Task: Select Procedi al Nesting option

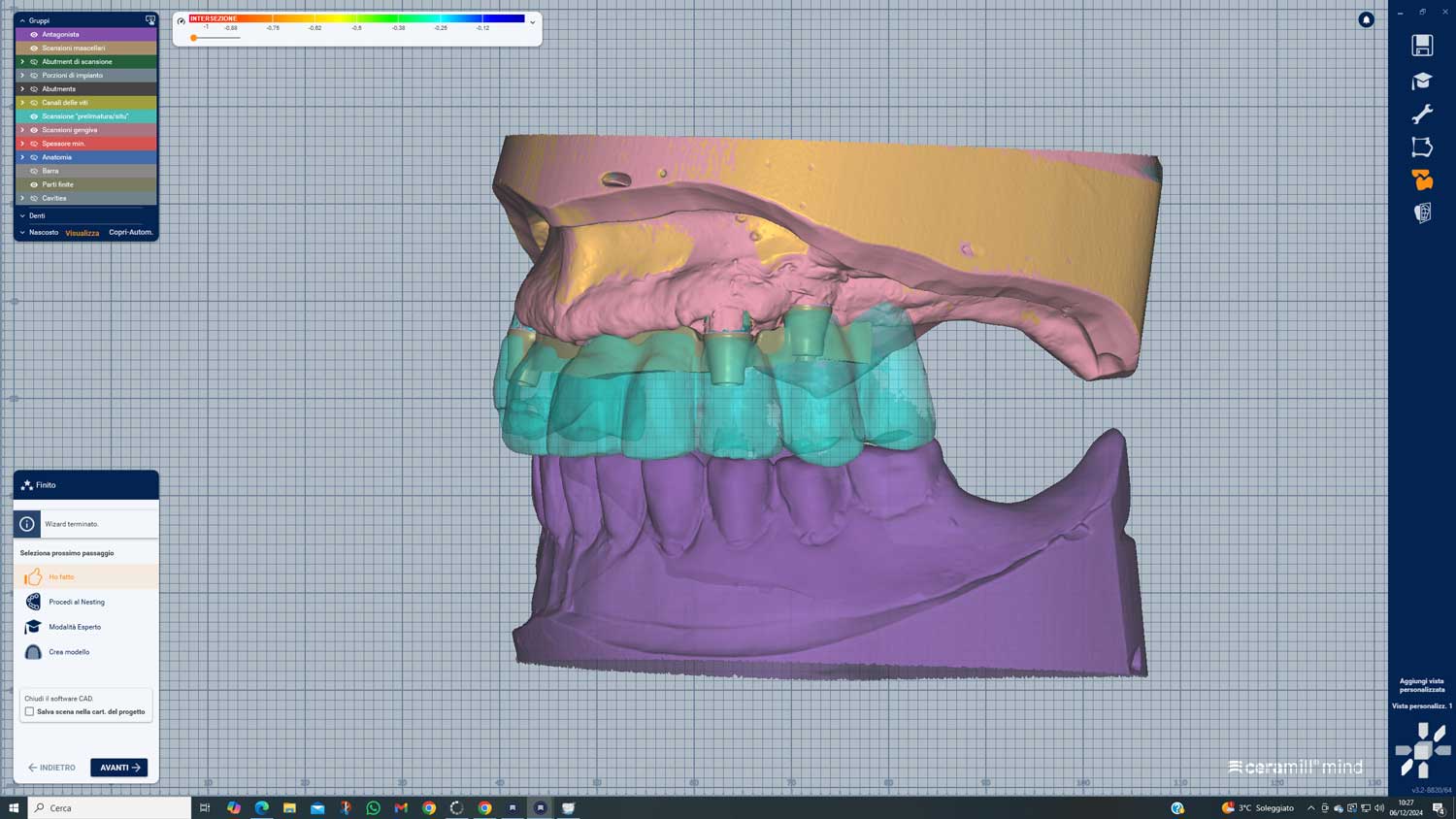Action: coord(77,602)
